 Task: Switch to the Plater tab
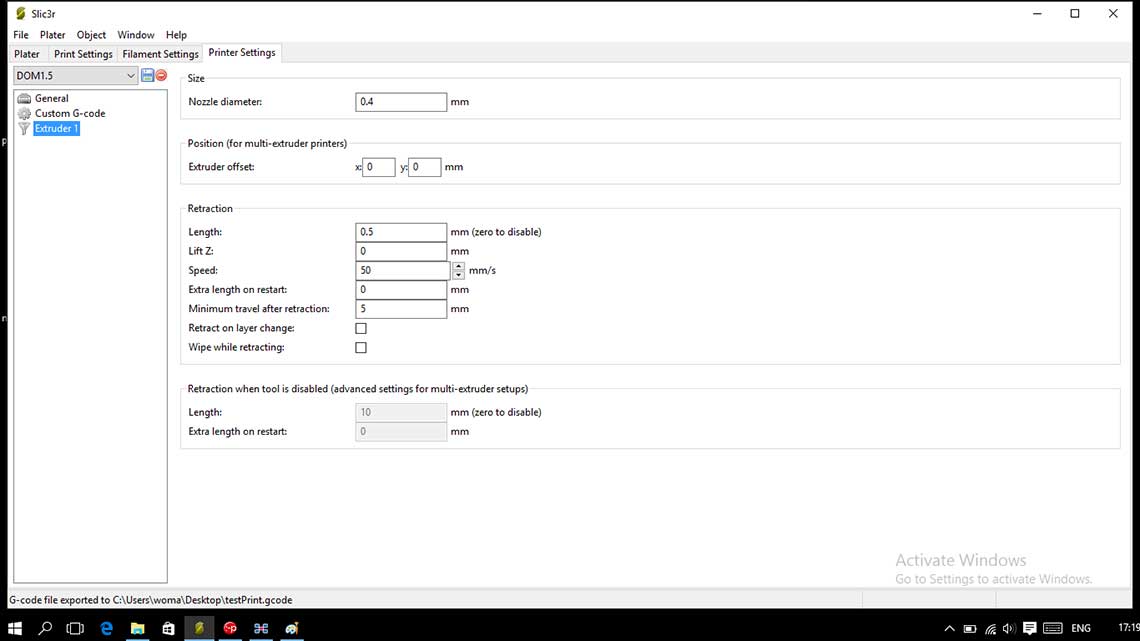click(x=27, y=54)
